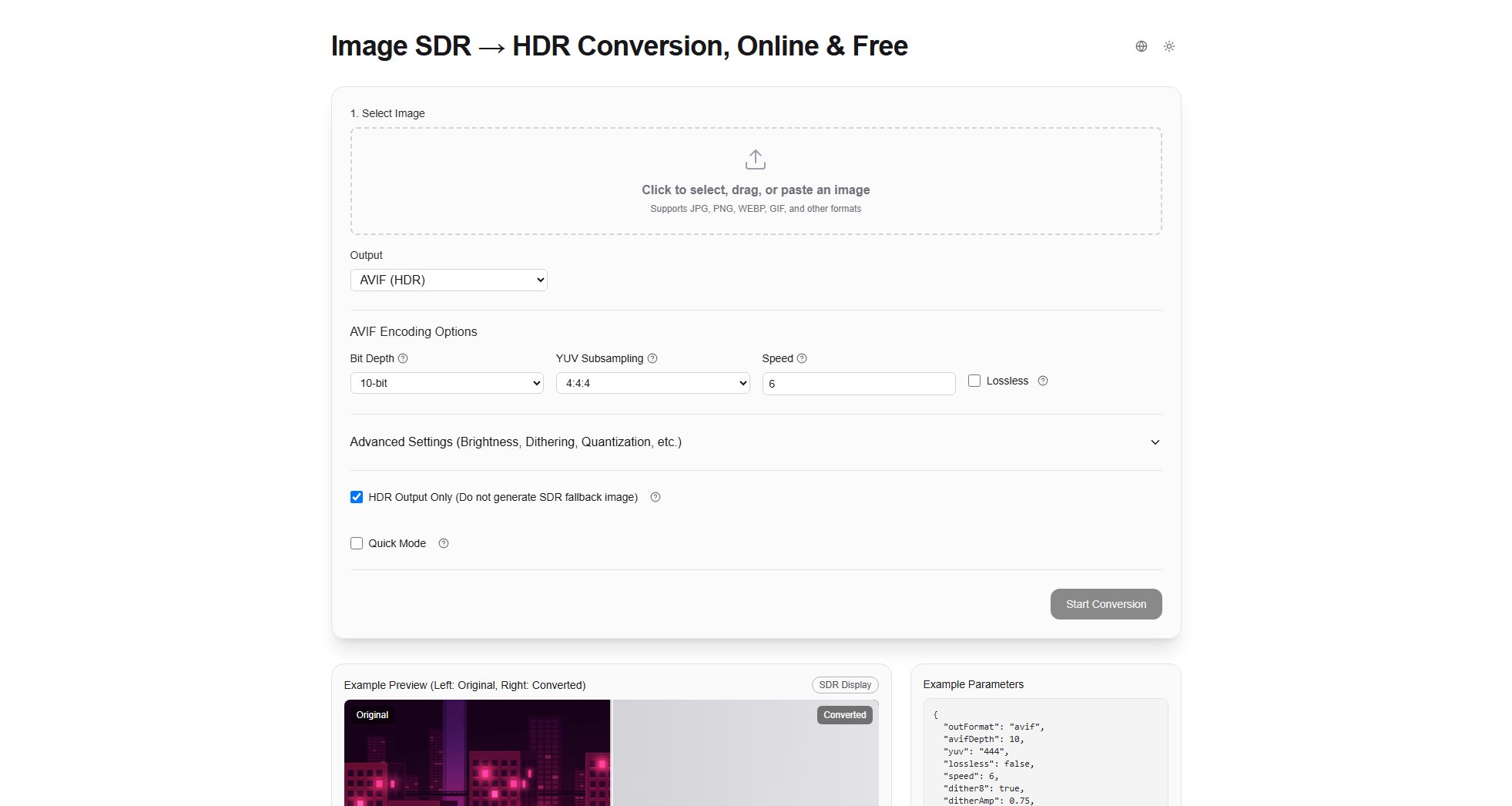Click the Quick Mode help icon
The height and width of the screenshot is (806, 1512).
(x=444, y=543)
